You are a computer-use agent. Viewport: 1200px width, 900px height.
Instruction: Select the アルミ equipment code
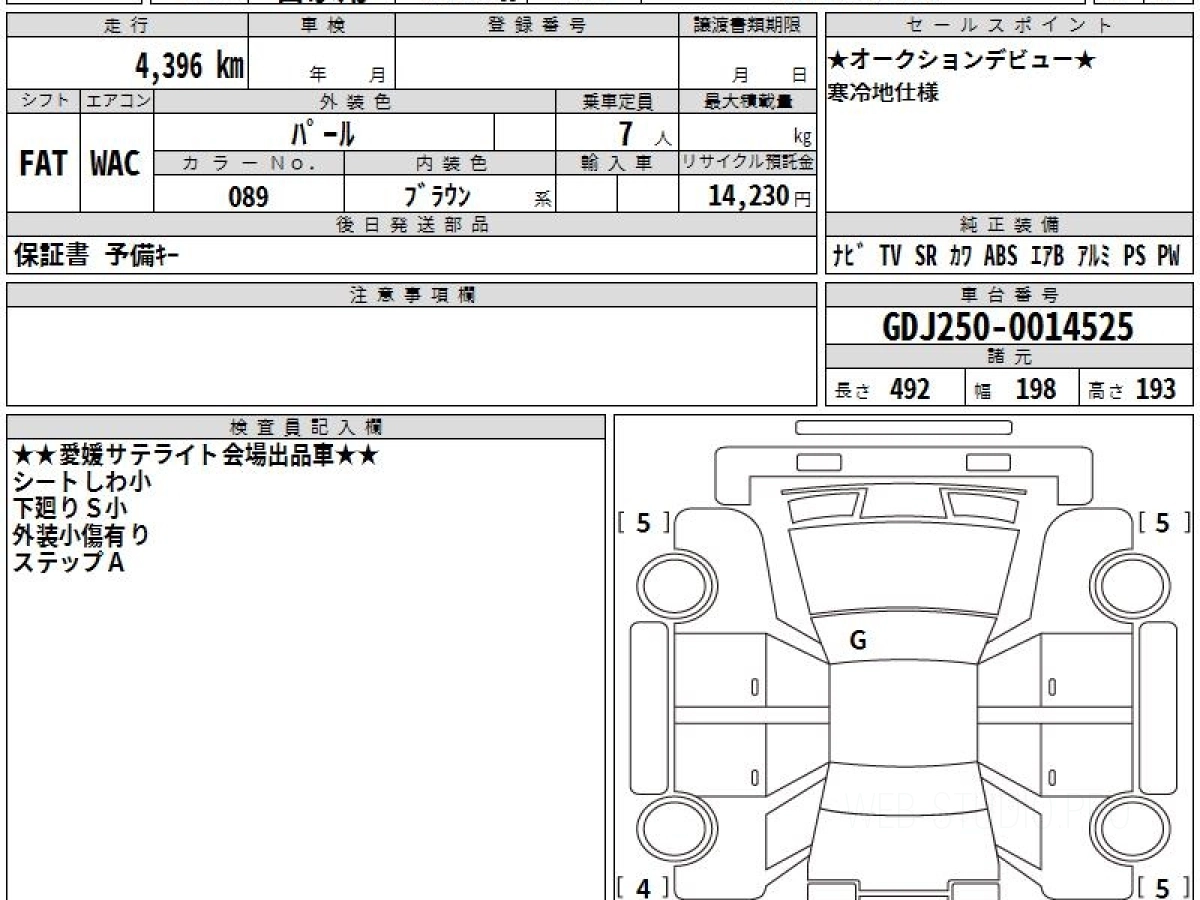click(1095, 256)
